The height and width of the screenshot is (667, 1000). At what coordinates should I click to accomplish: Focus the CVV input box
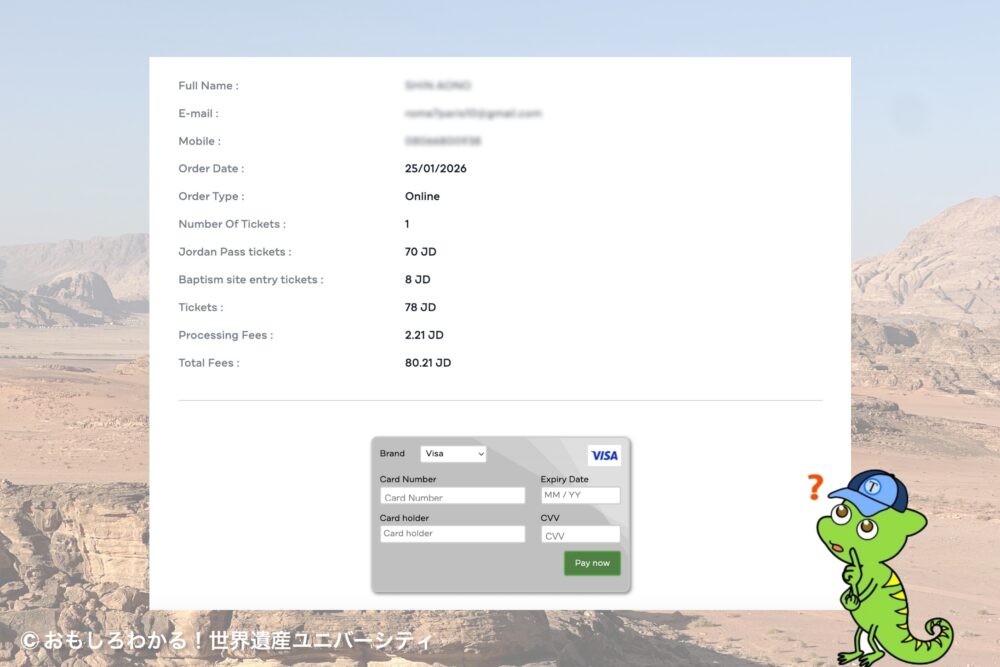tap(580, 535)
